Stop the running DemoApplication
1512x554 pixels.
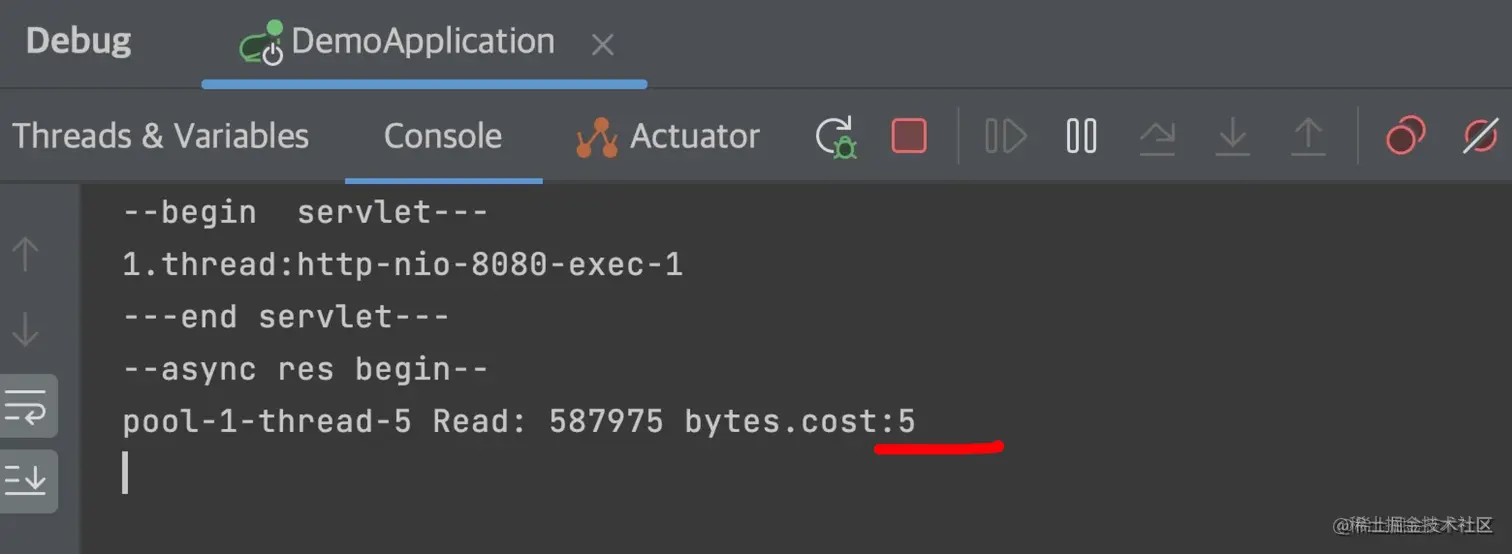908,136
